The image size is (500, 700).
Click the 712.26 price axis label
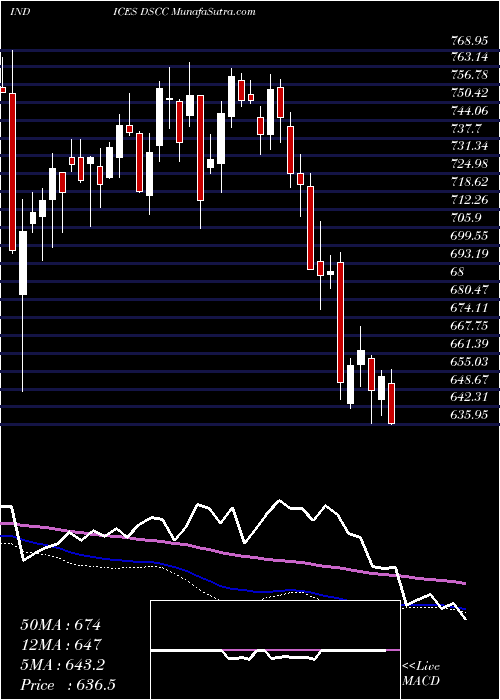tap(470, 200)
